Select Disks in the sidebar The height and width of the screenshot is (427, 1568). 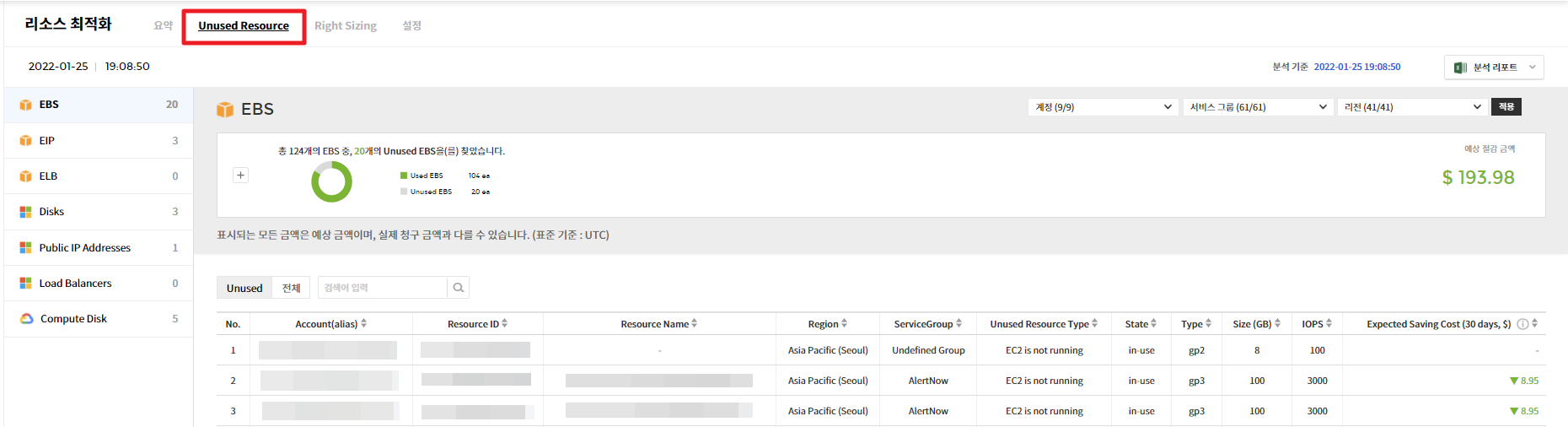[x=51, y=212]
